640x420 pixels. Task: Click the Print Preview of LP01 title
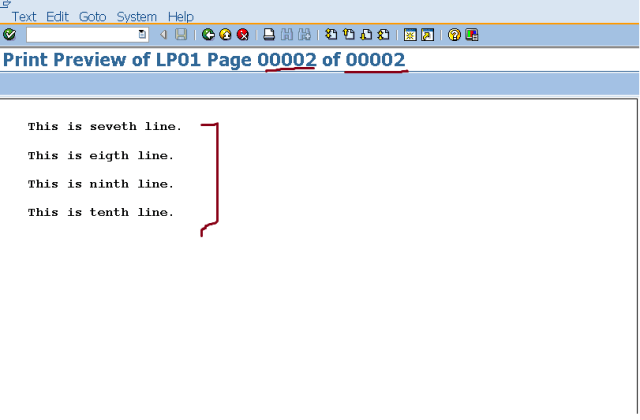[204, 60]
